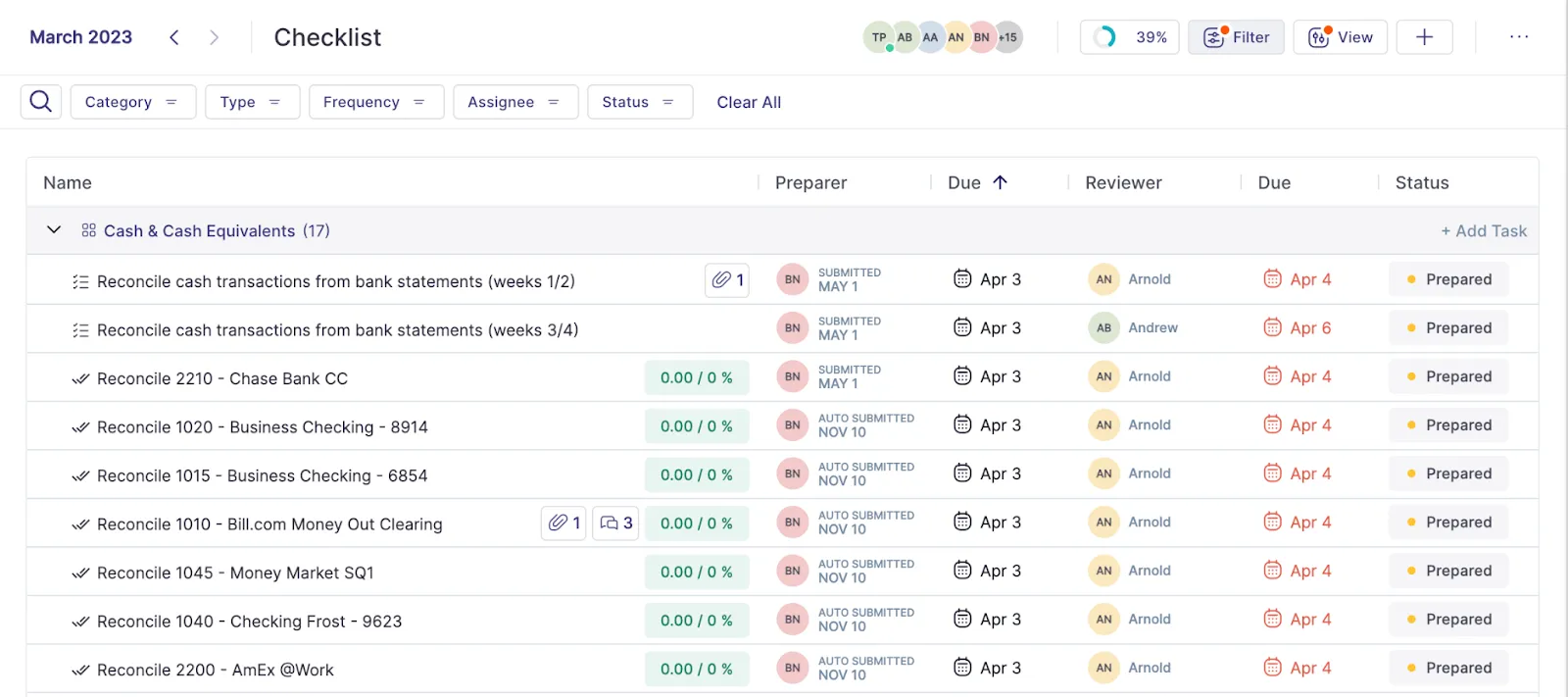1568x697 pixels.
Task: Click double-check icon of Money Market SQ1 task
Action: click(80, 573)
